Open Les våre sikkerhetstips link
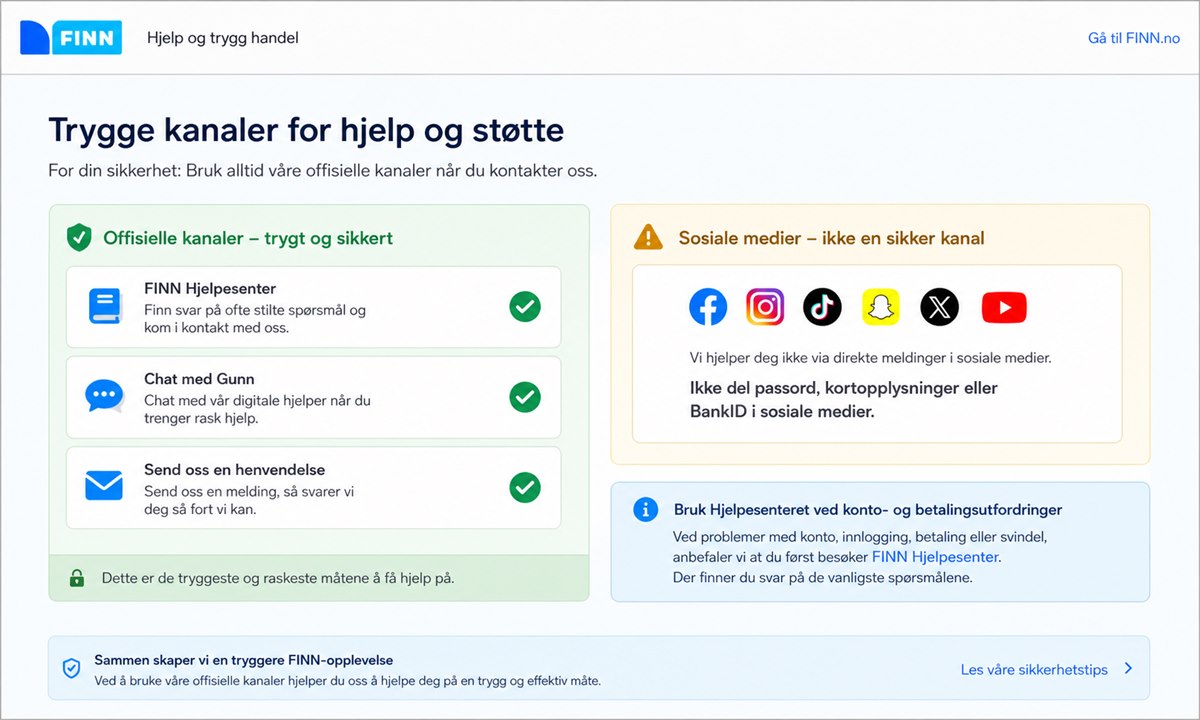Image resolution: width=1200 pixels, height=720 pixels. click(1034, 669)
